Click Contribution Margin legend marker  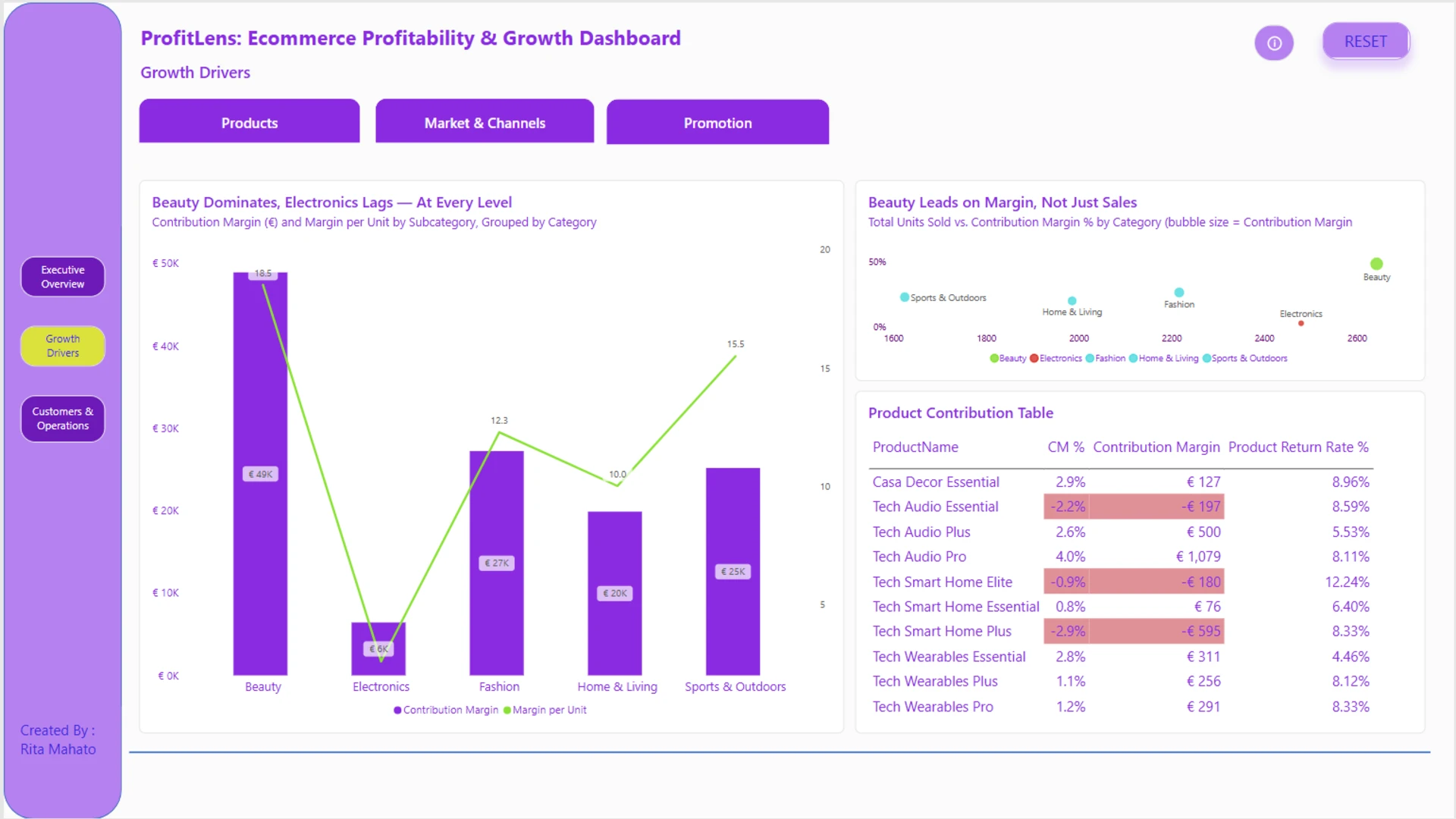(x=397, y=711)
